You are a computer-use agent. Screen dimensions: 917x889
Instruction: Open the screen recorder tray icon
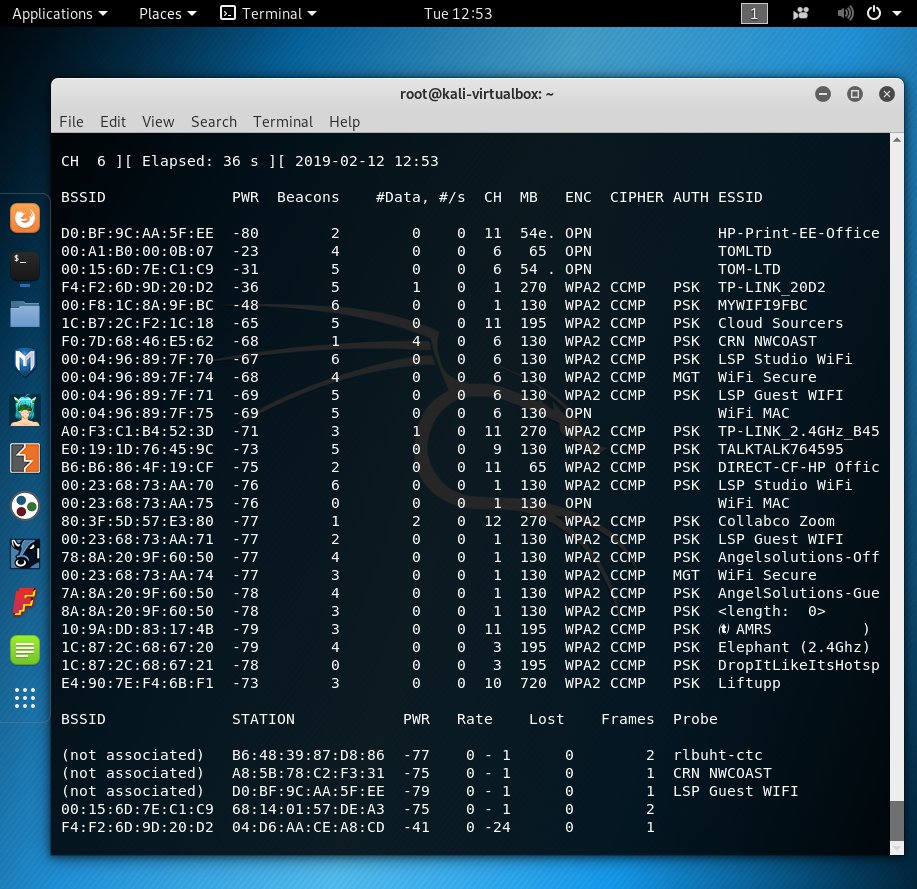[801, 13]
